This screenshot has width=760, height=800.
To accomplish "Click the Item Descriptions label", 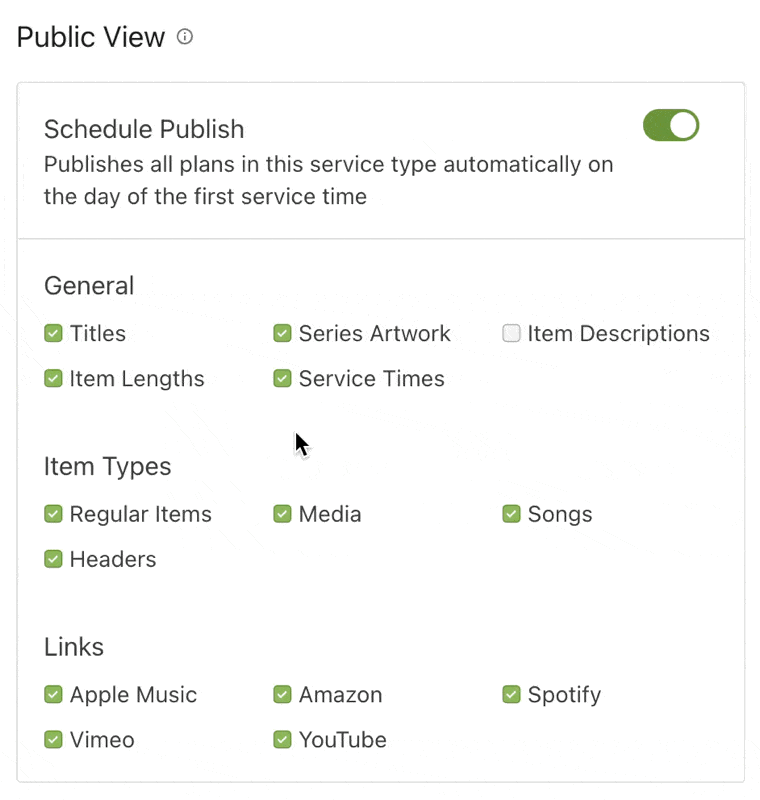I will pyautogui.click(x=618, y=334).
